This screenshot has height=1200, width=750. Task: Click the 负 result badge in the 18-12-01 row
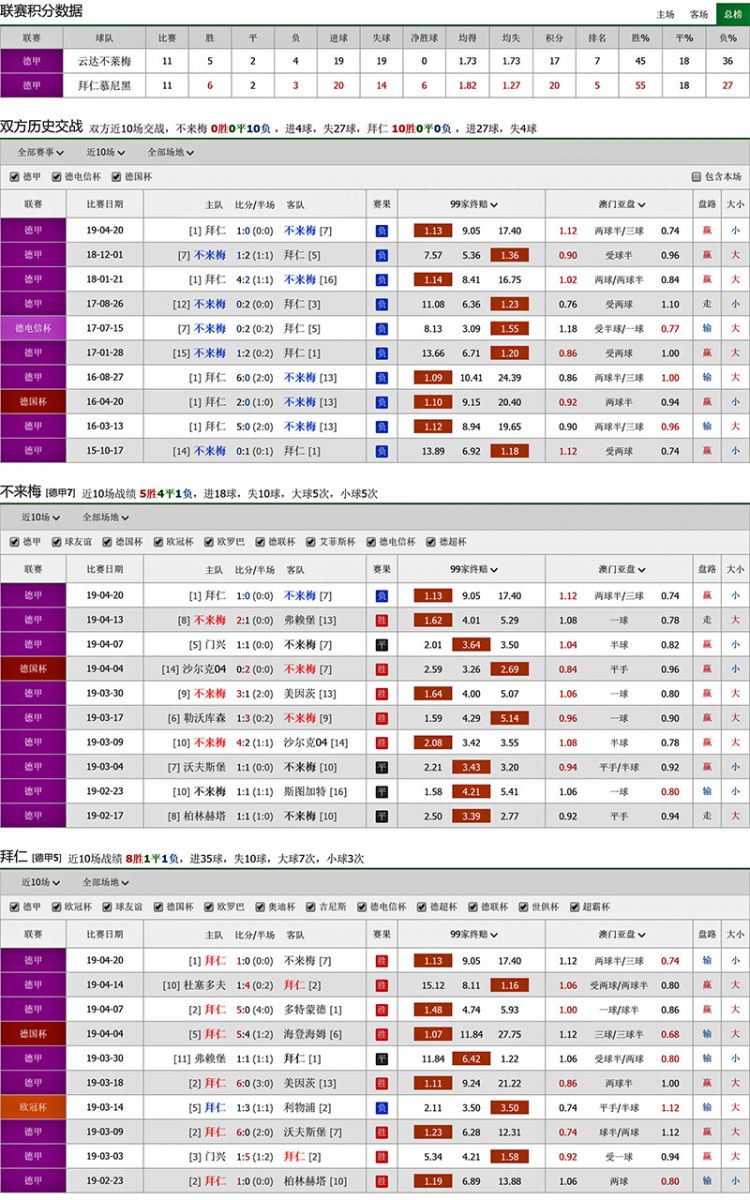381,255
